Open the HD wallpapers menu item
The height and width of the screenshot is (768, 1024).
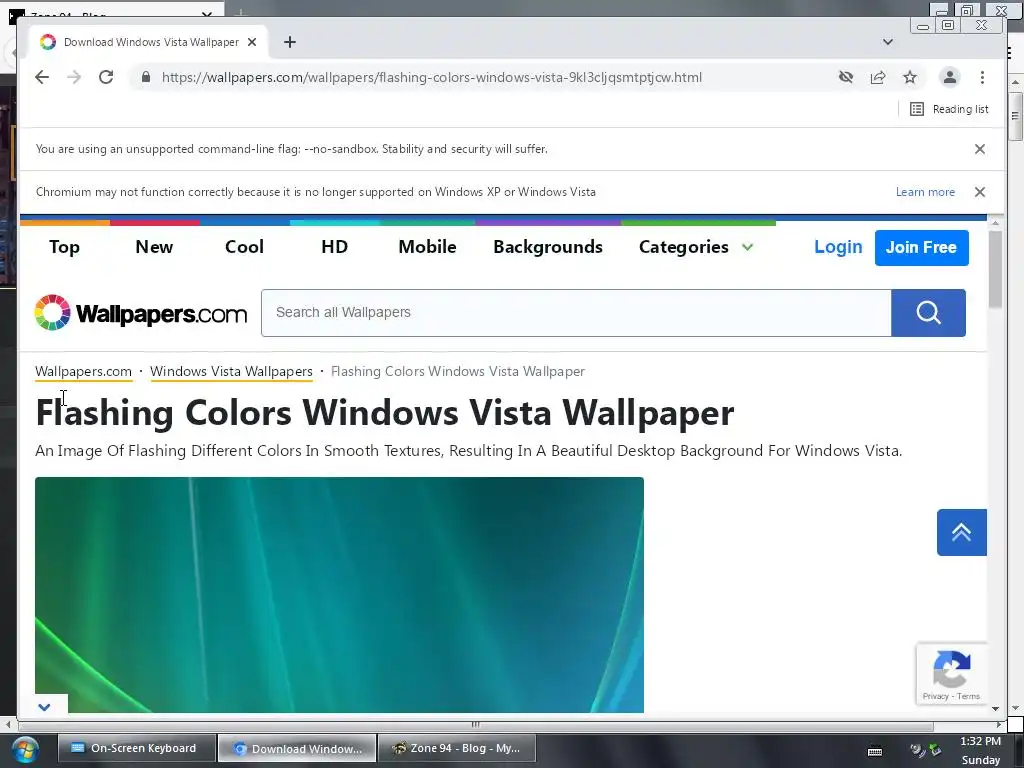point(334,247)
